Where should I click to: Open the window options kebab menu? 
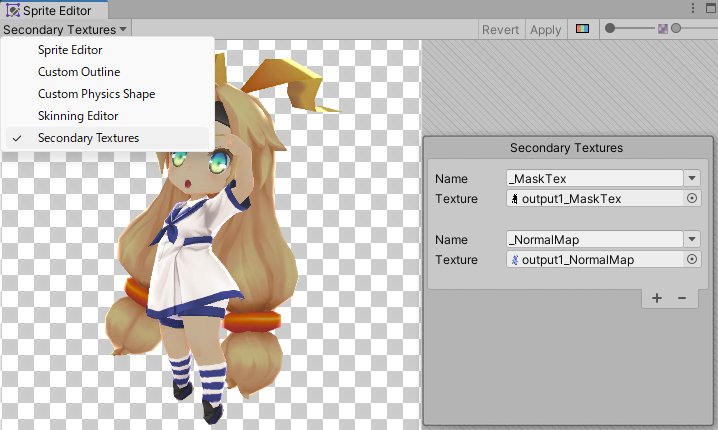click(x=693, y=8)
